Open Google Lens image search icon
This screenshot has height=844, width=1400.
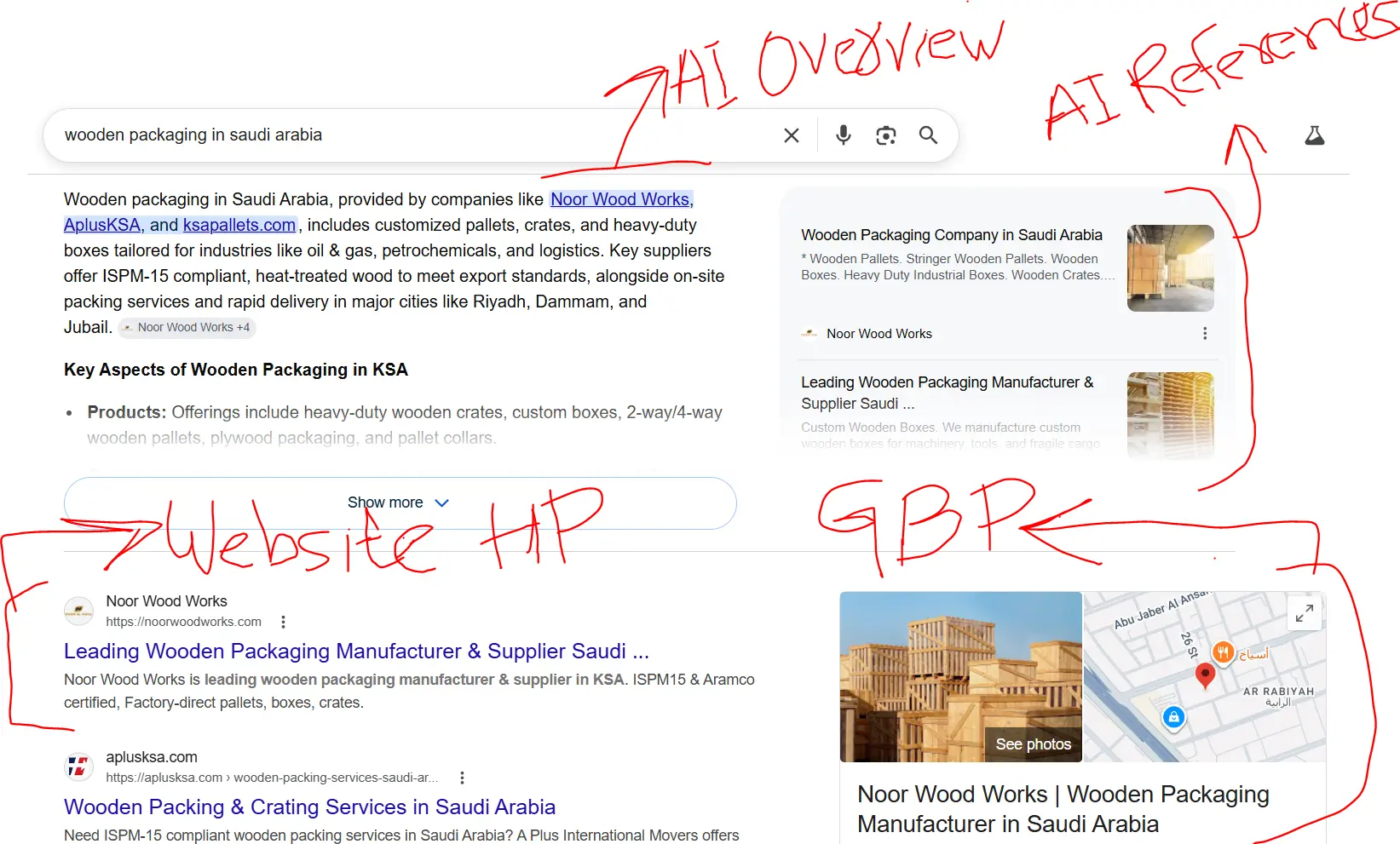(x=886, y=135)
